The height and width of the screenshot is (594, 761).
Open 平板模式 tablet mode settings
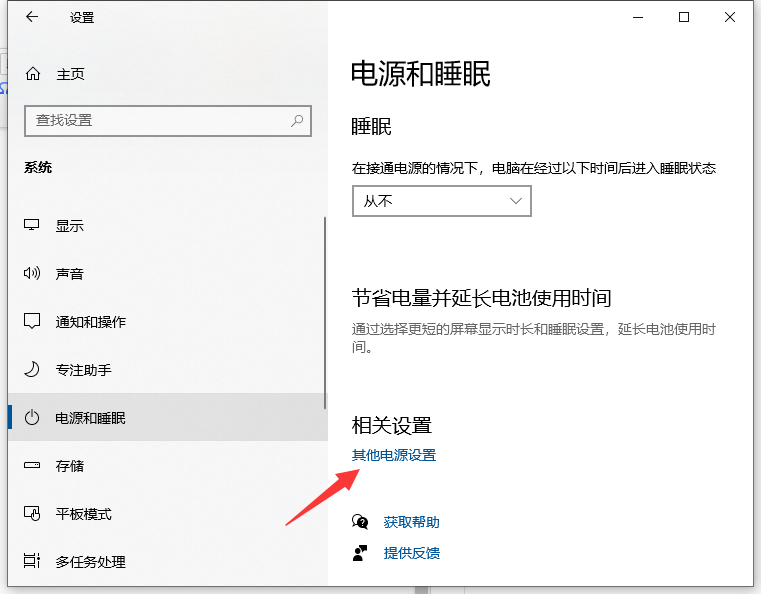point(83,514)
